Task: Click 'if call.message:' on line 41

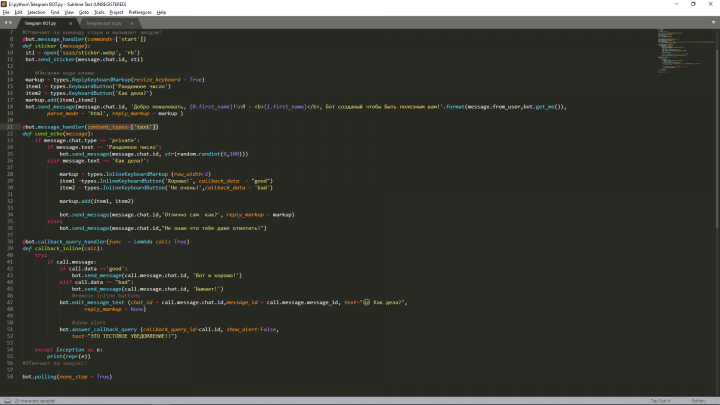Action: click(72, 262)
